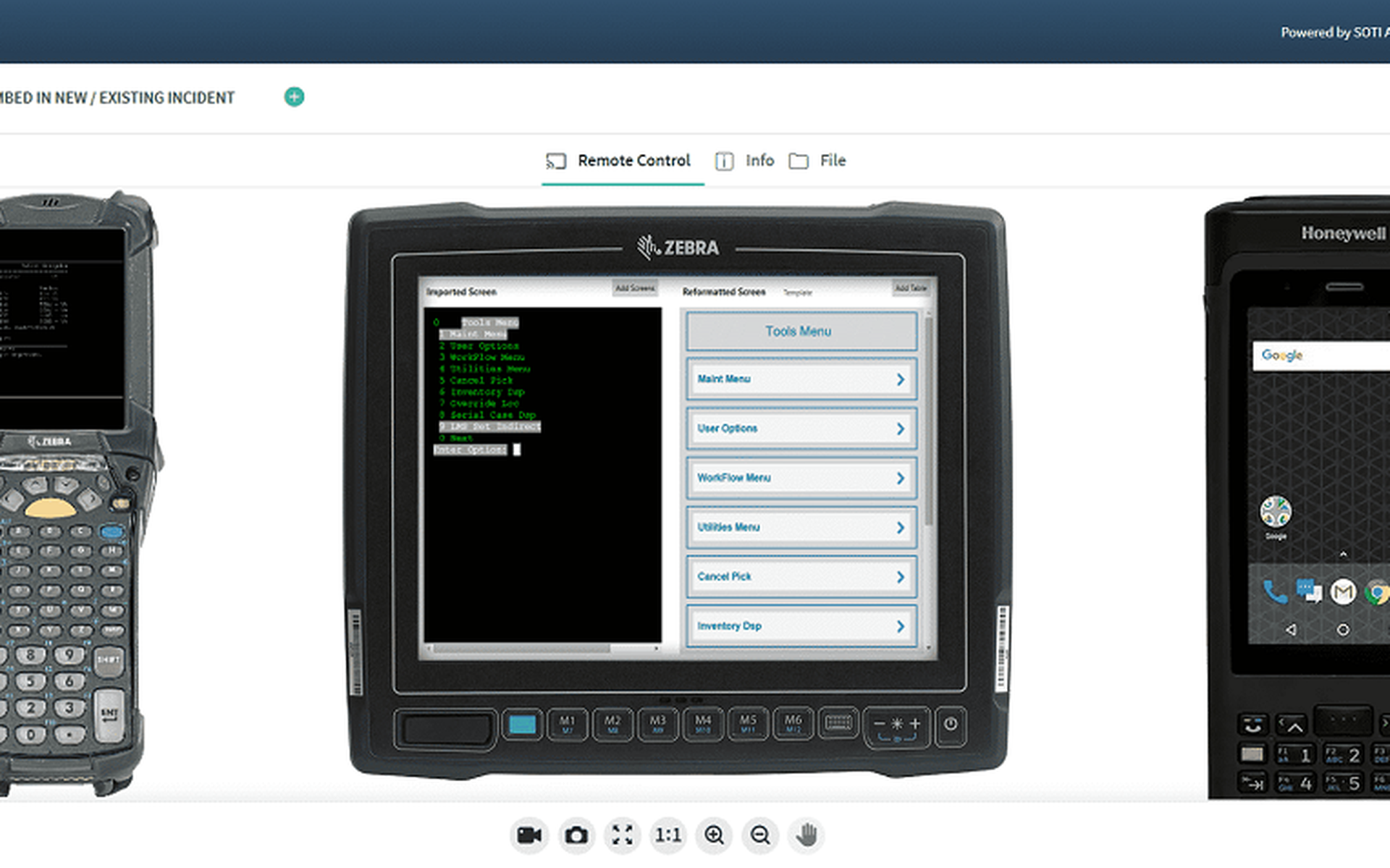The image size is (1390, 868).
Task: Click '2 User Options' terminal line
Action: pyautogui.click(x=479, y=346)
